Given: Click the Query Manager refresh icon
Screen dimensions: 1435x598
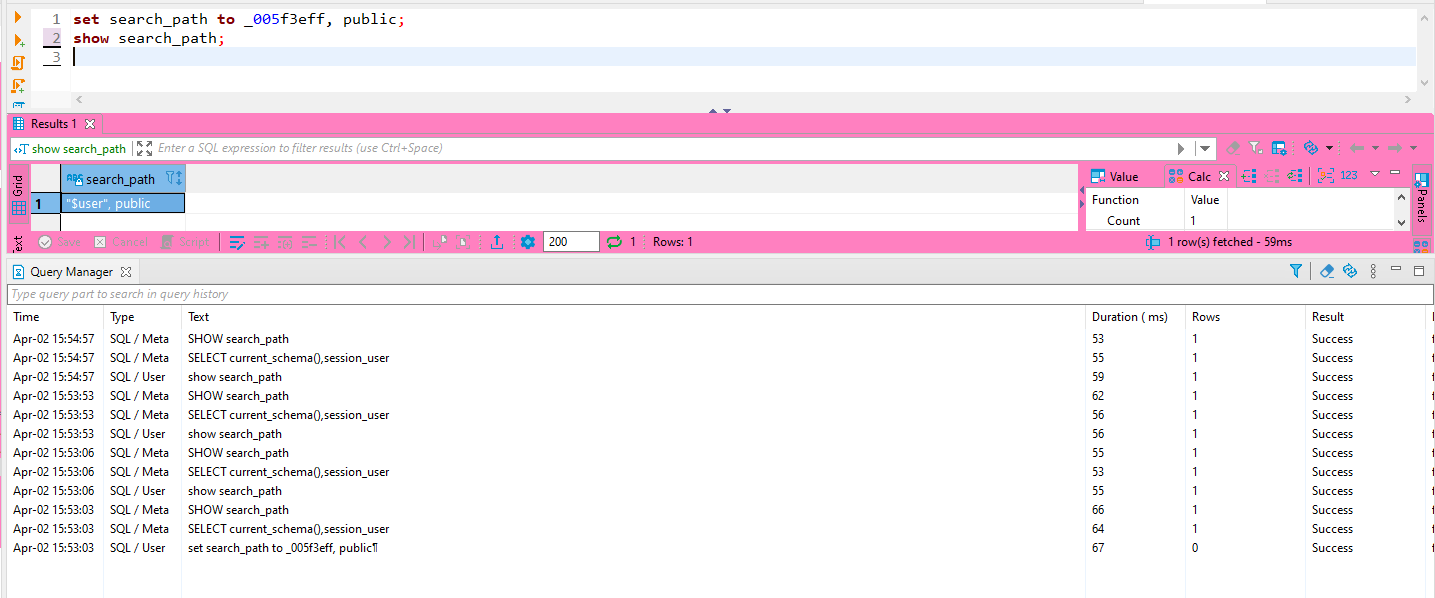Looking at the screenshot, I should [x=1349, y=271].
